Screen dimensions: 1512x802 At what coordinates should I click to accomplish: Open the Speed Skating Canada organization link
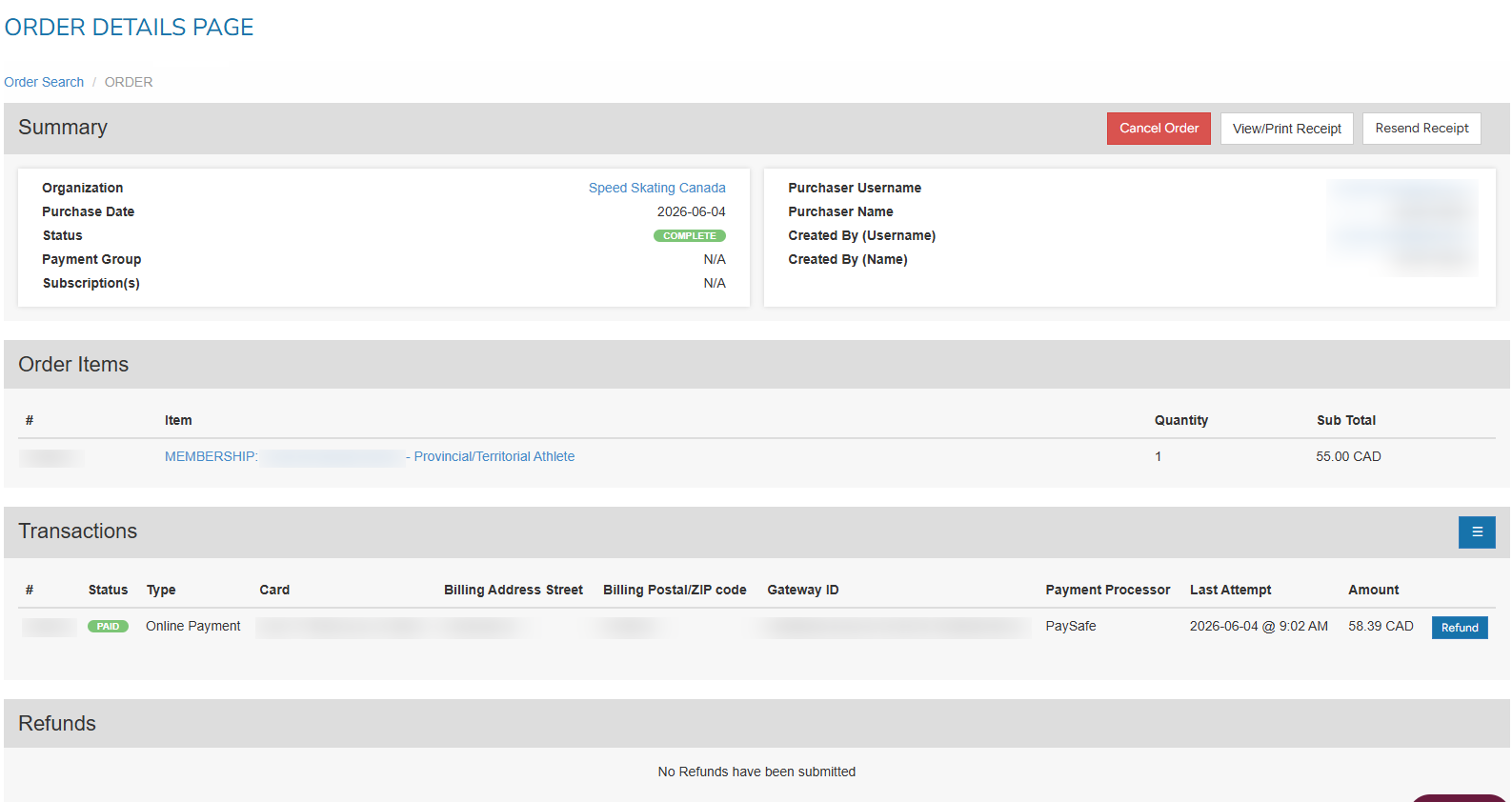point(657,188)
